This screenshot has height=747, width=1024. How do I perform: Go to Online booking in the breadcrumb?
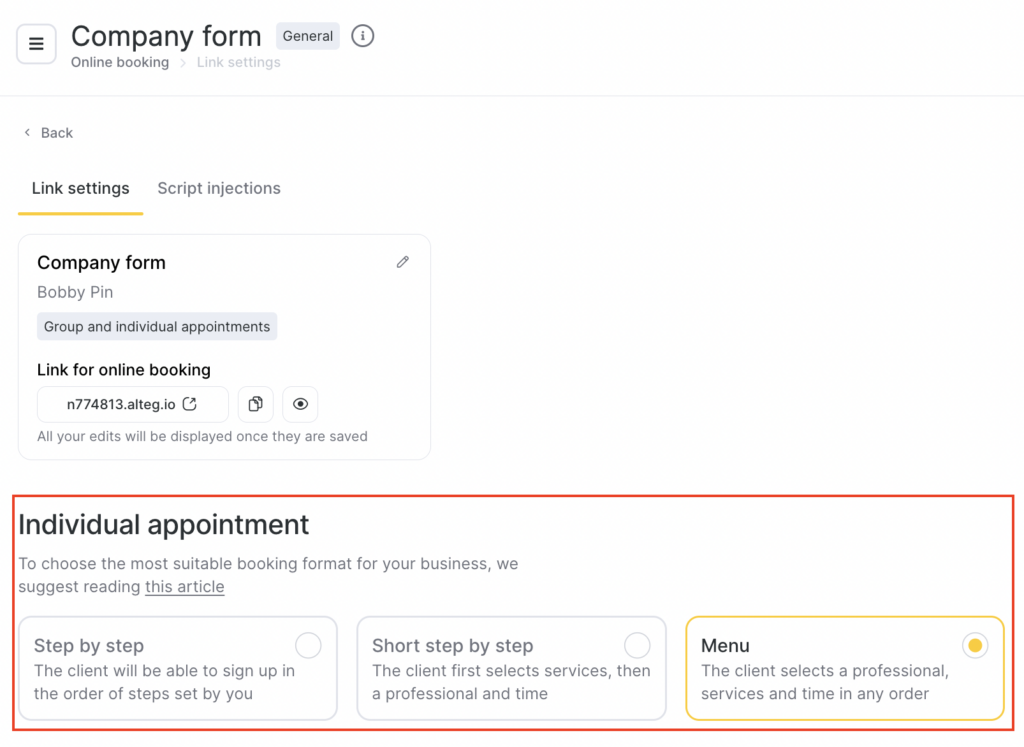[x=120, y=62]
